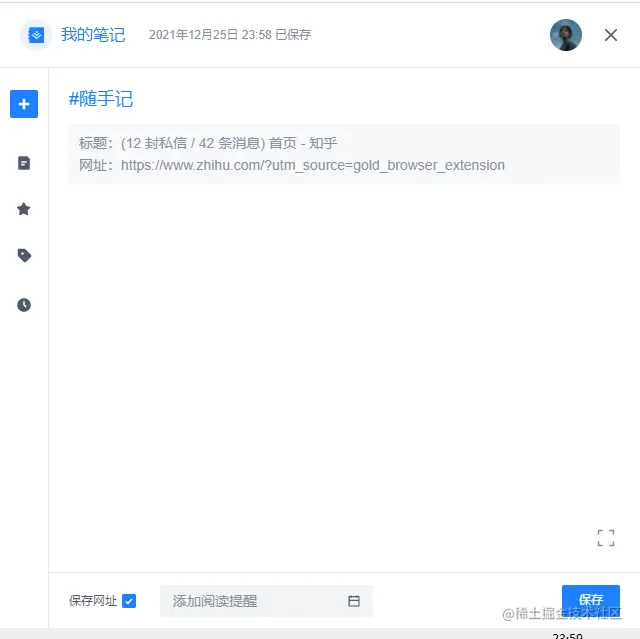640x639 pixels.
Task: Open the calendar icon in reminder field
Action: click(x=354, y=601)
